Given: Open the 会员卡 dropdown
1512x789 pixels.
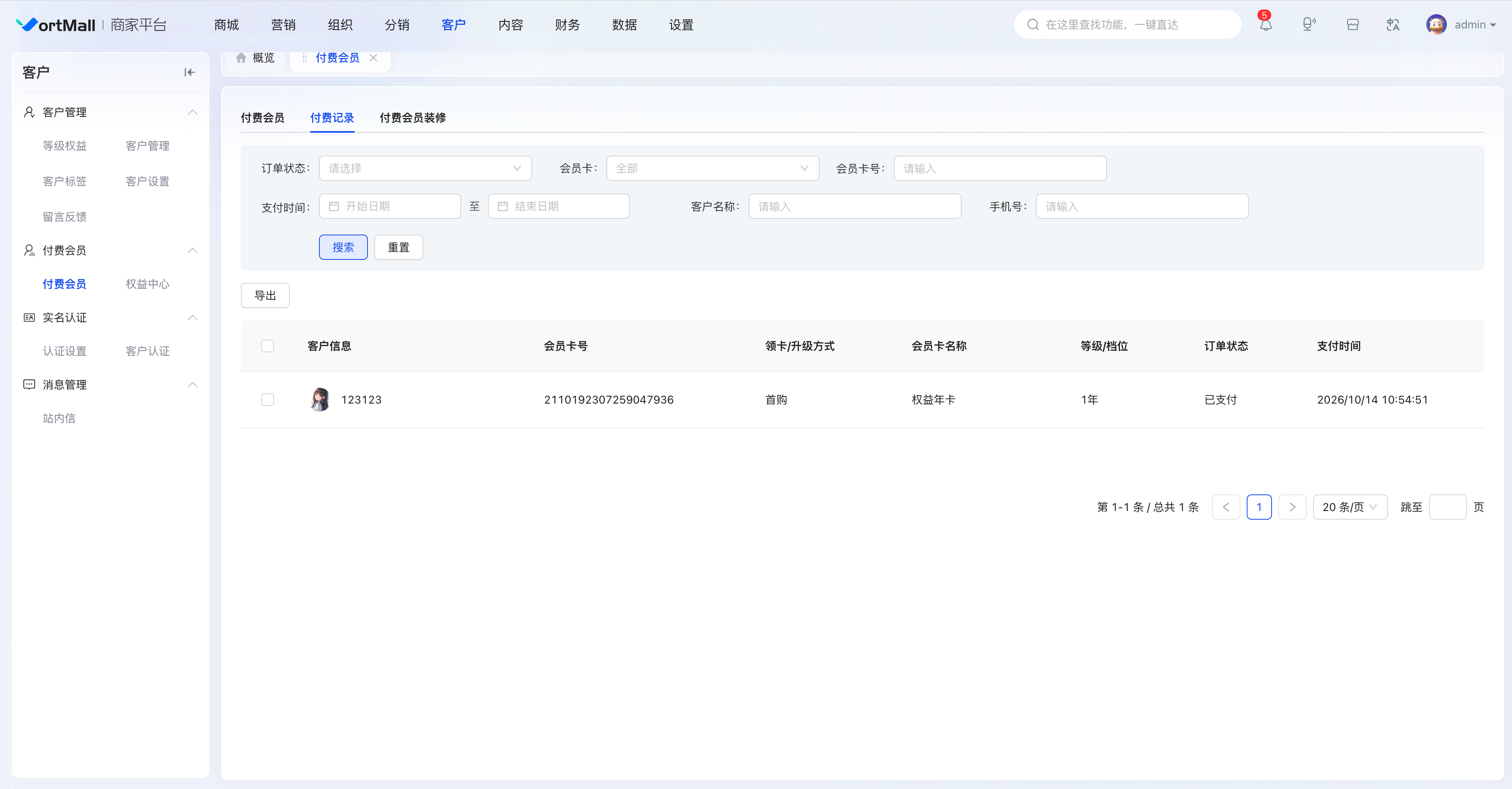Looking at the screenshot, I should (x=712, y=168).
